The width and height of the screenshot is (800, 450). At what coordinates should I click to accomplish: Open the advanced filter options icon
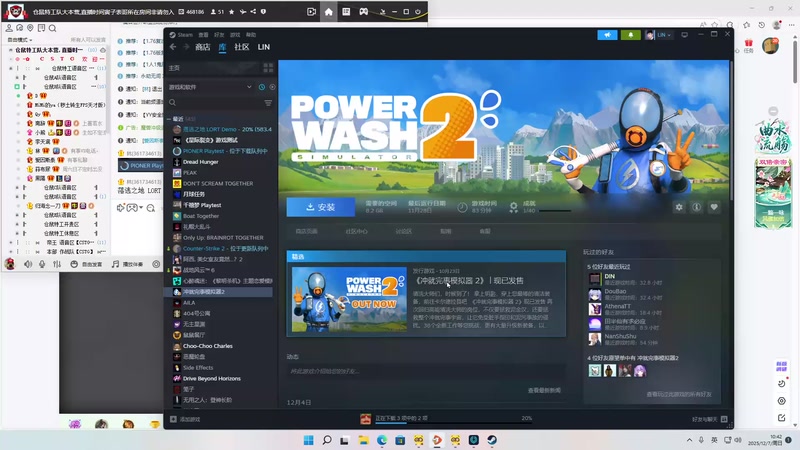(x=268, y=103)
